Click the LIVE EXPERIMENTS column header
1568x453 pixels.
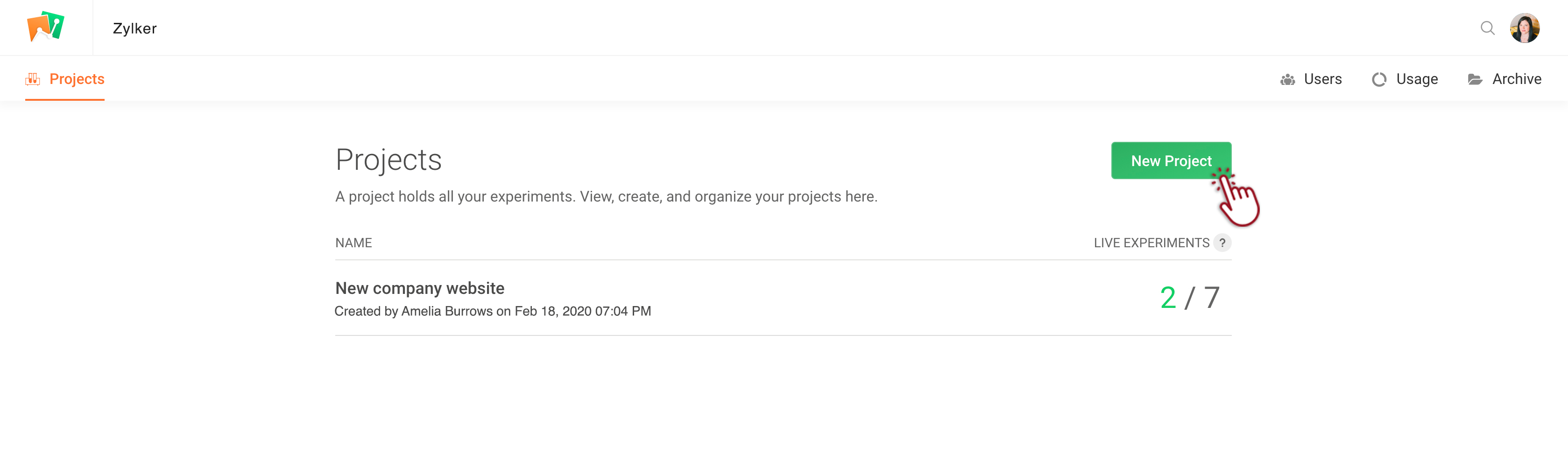click(x=1151, y=243)
